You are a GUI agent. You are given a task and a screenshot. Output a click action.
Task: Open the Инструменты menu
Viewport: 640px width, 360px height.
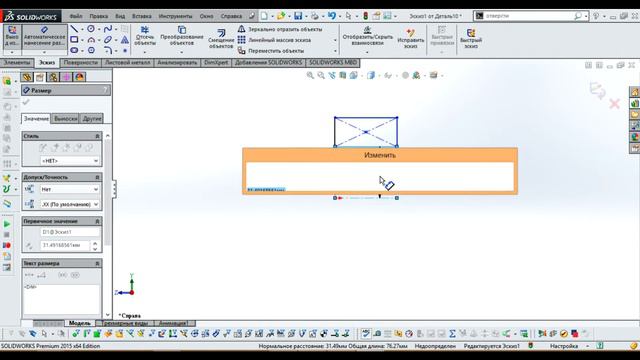176,16
